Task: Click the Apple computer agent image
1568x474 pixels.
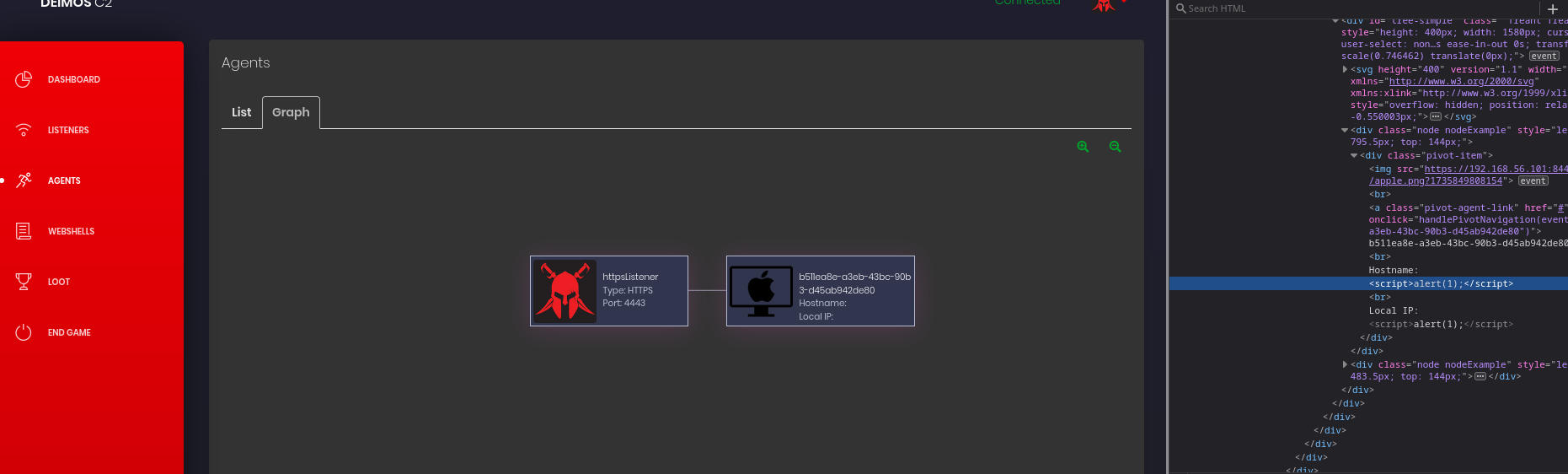Action: pos(762,291)
